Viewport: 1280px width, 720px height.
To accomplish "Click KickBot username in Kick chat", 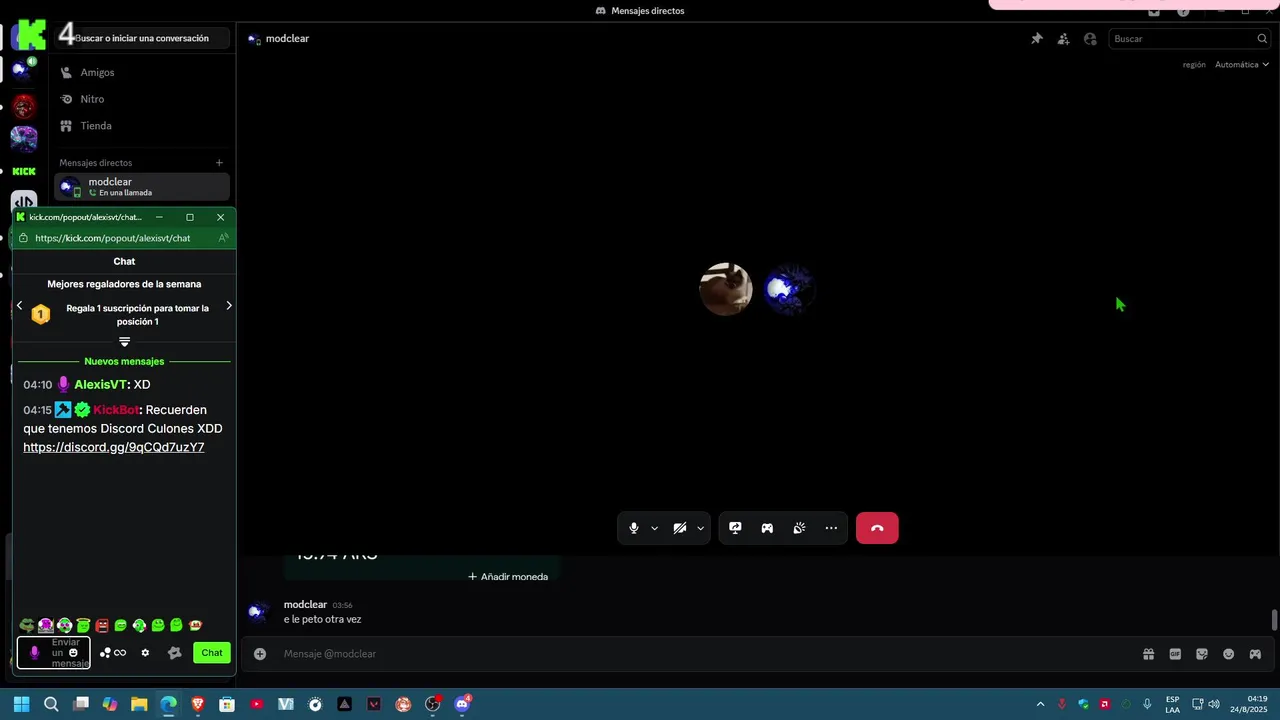I will 116,410.
